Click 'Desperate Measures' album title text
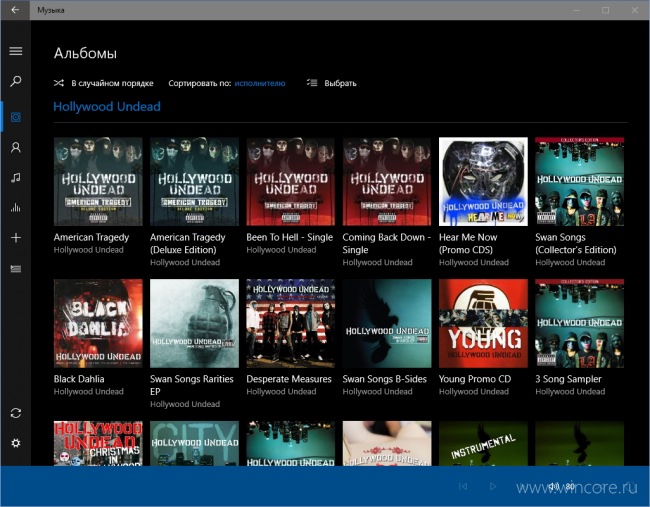The width and height of the screenshot is (650, 507). point(289,379)
